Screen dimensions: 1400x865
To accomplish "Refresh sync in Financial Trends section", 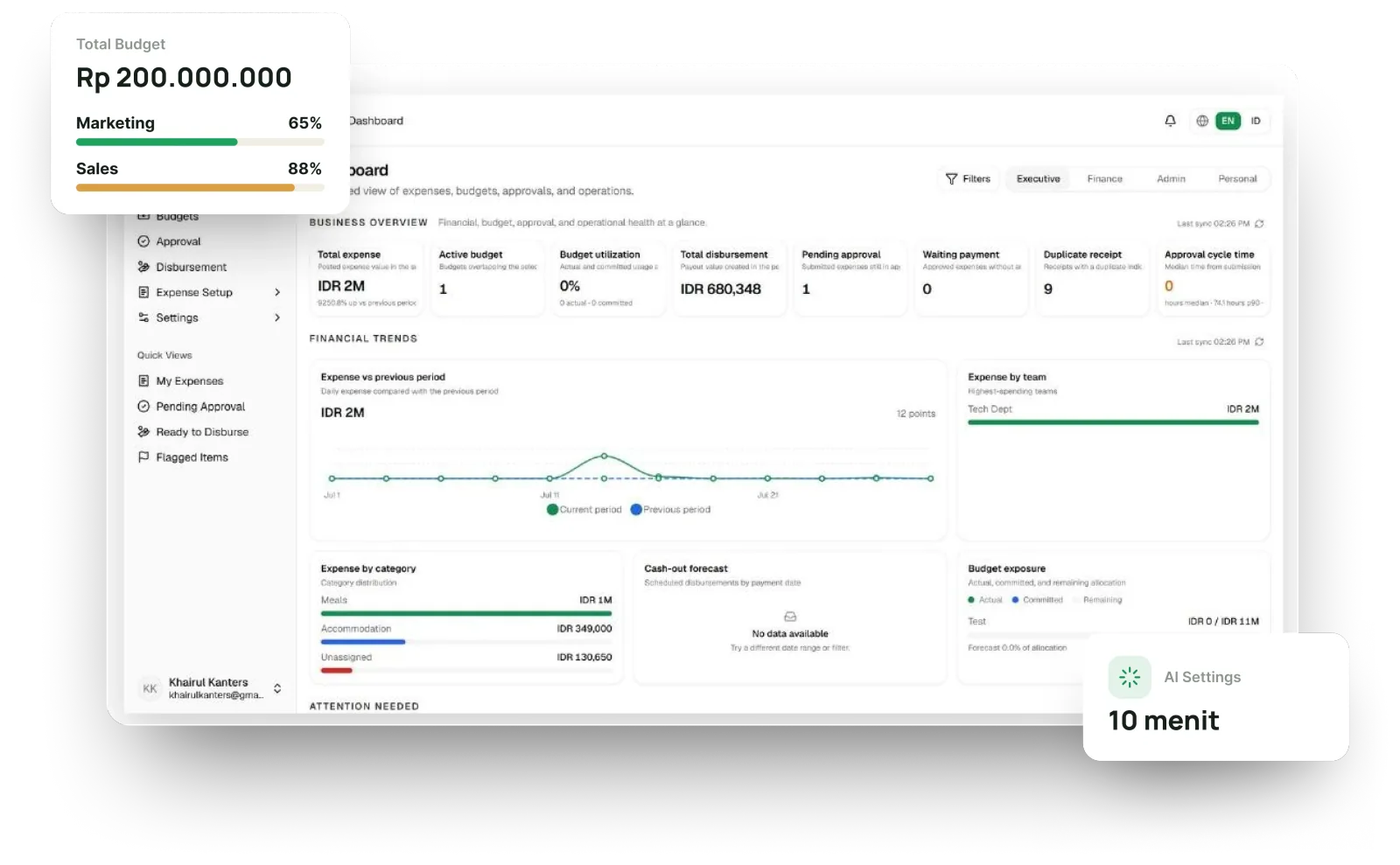I will [x=1259, y=342].
